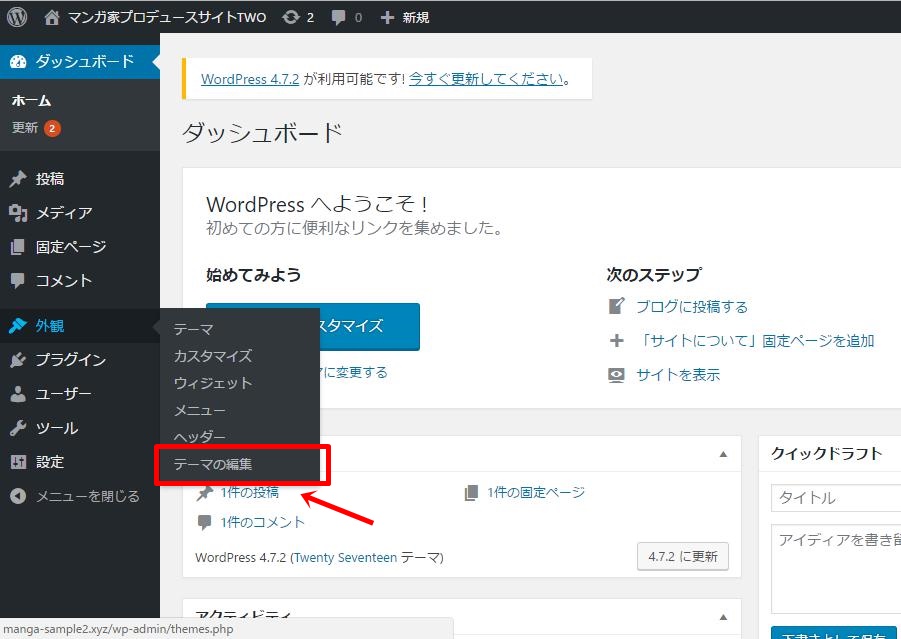Select テーマ in the 外観 flyout
The width and height of the screenshot is (901, 639).
pyautogui.click(x=194, y=329)
